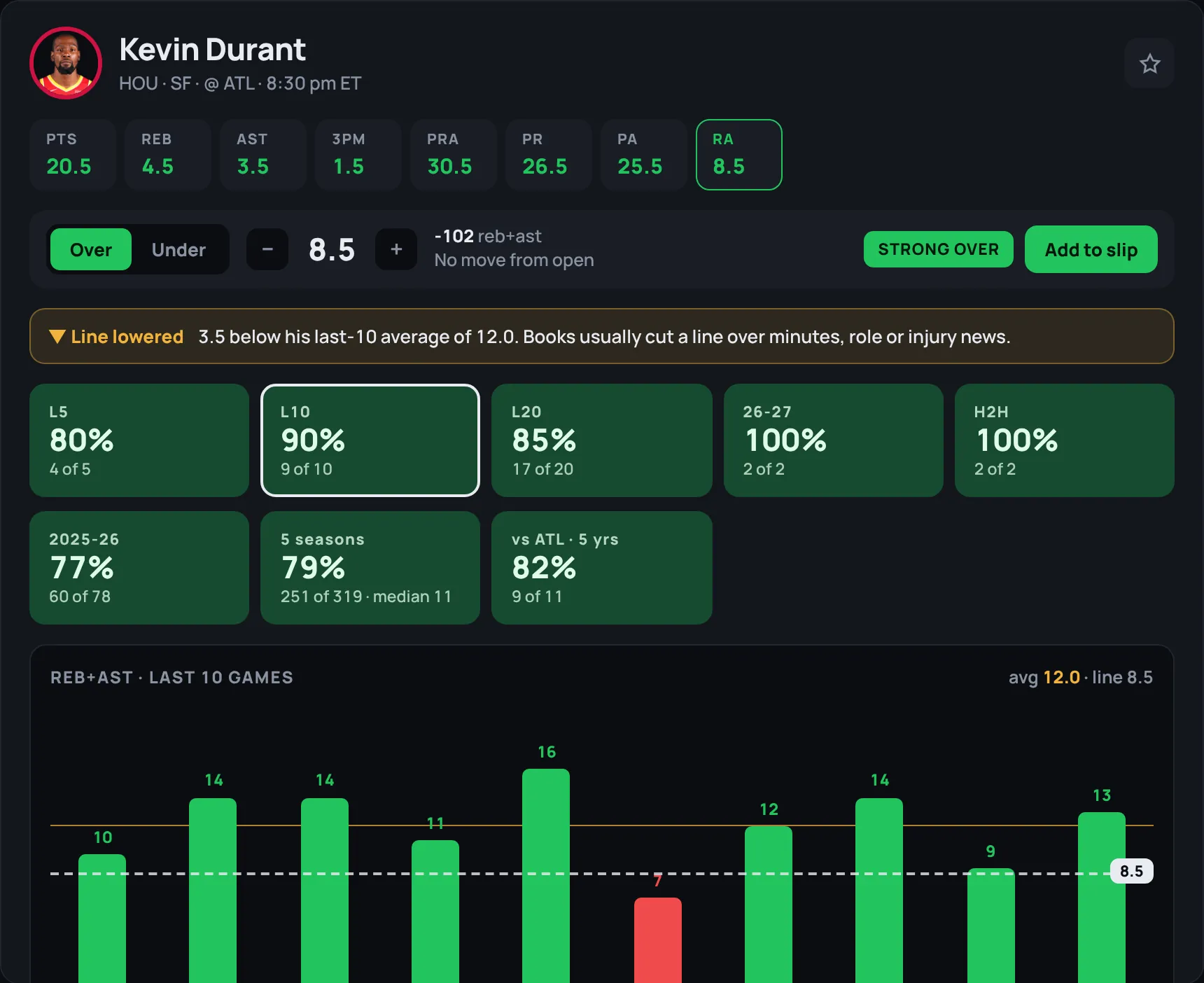Click the red 7 bar in the chart
1204x983 pixels.
point(658,940)
